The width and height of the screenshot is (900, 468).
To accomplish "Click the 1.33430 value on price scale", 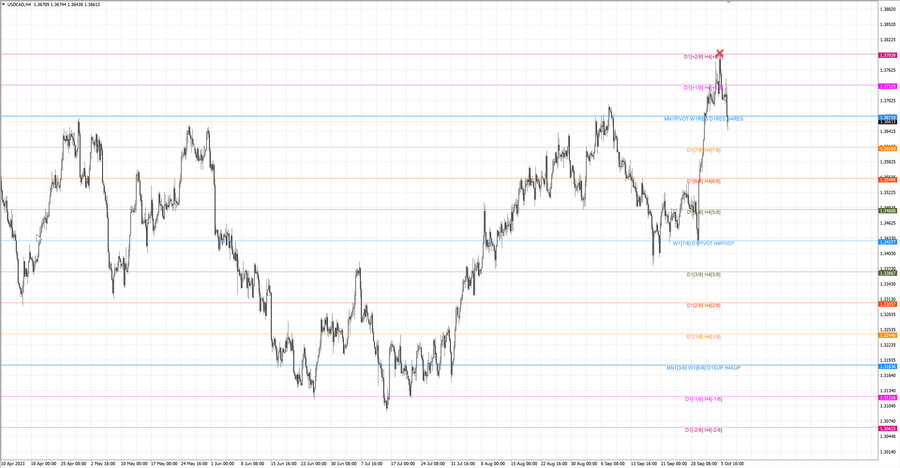I will [x=889, y=284].
